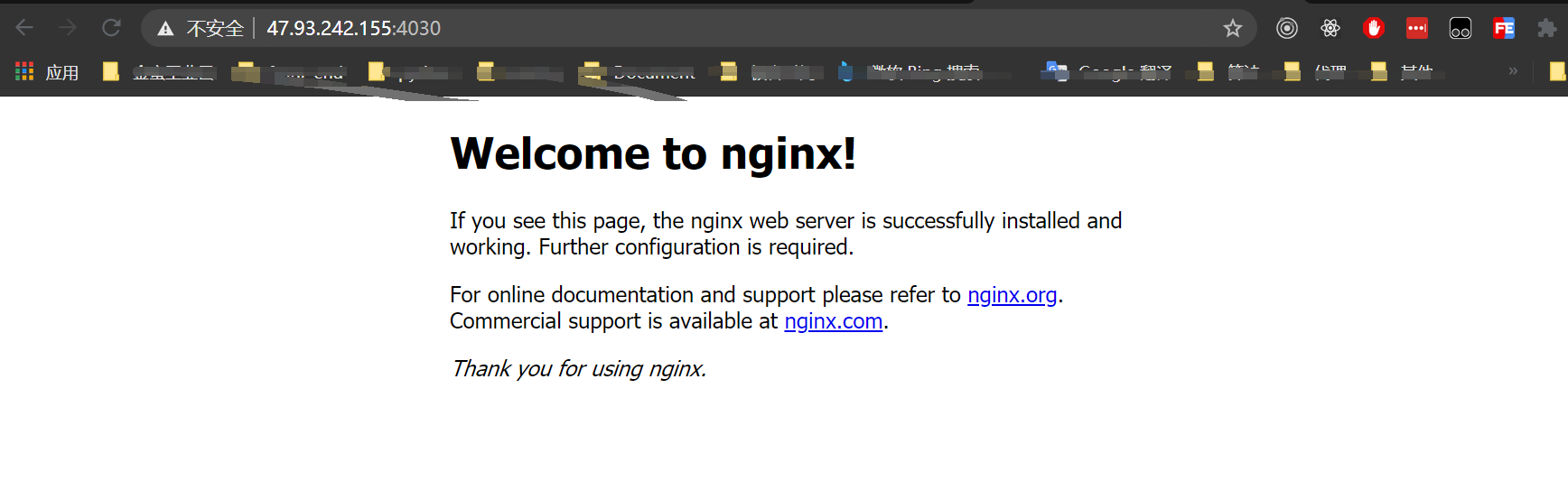Click the 'Further configuration is required.' sentence

[x=695, y=247]
